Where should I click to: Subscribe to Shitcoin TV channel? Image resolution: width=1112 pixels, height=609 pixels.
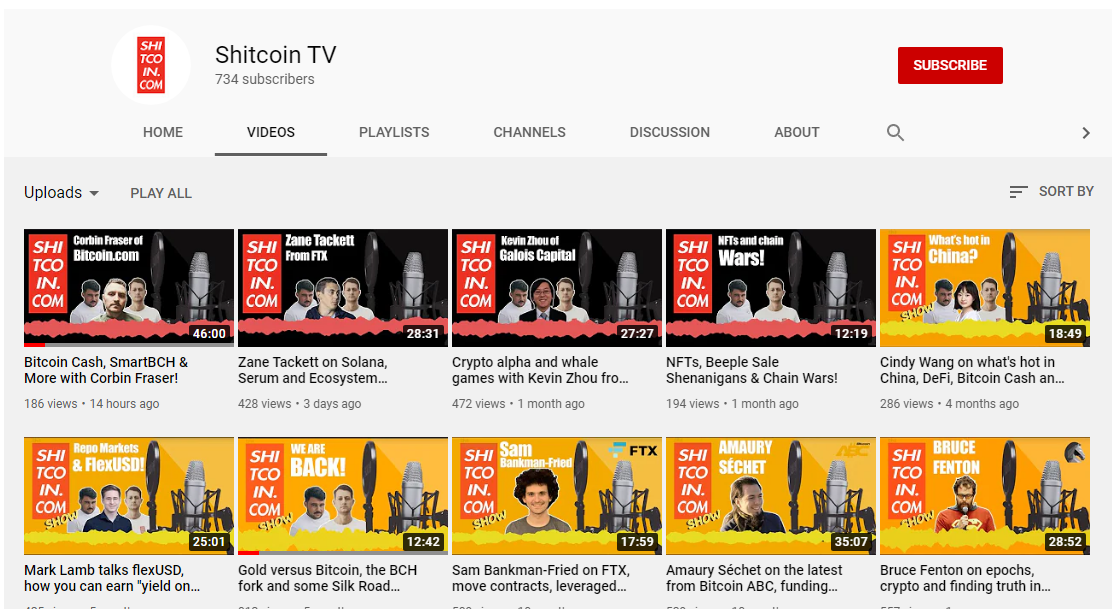[950, 65]
